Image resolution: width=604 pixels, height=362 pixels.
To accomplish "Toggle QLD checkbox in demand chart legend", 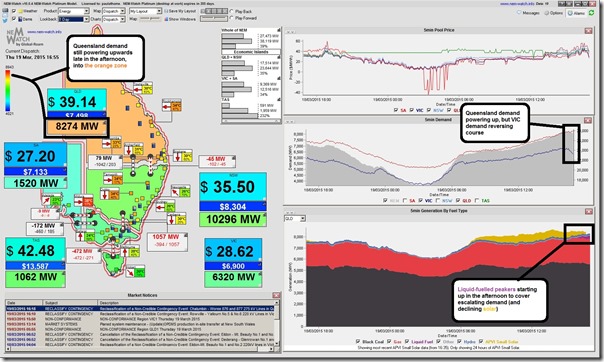I will [458, 200].
